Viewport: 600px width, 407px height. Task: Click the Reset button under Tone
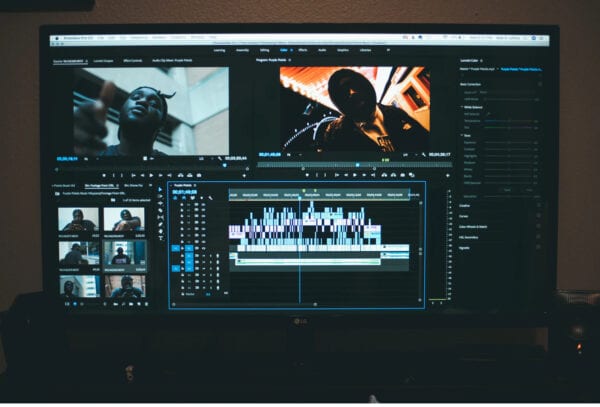[507, 190]
